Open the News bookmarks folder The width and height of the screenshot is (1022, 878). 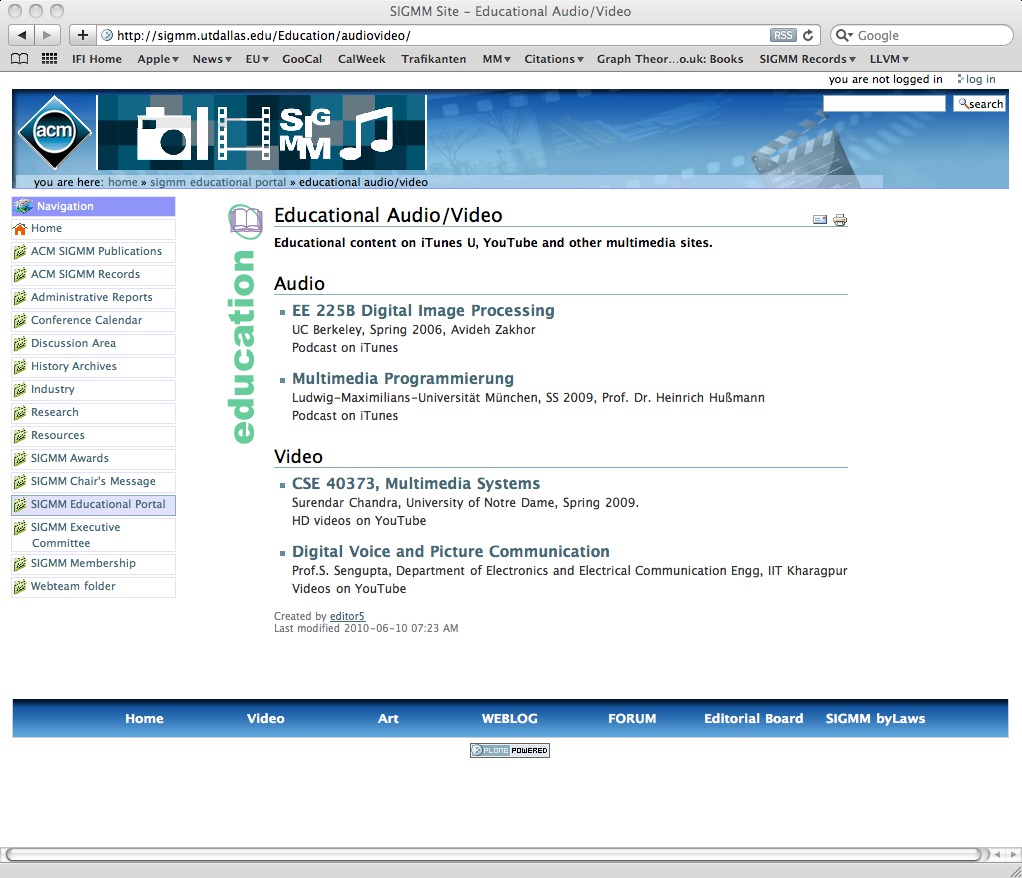pyautogui.click(x=212, y=59)
